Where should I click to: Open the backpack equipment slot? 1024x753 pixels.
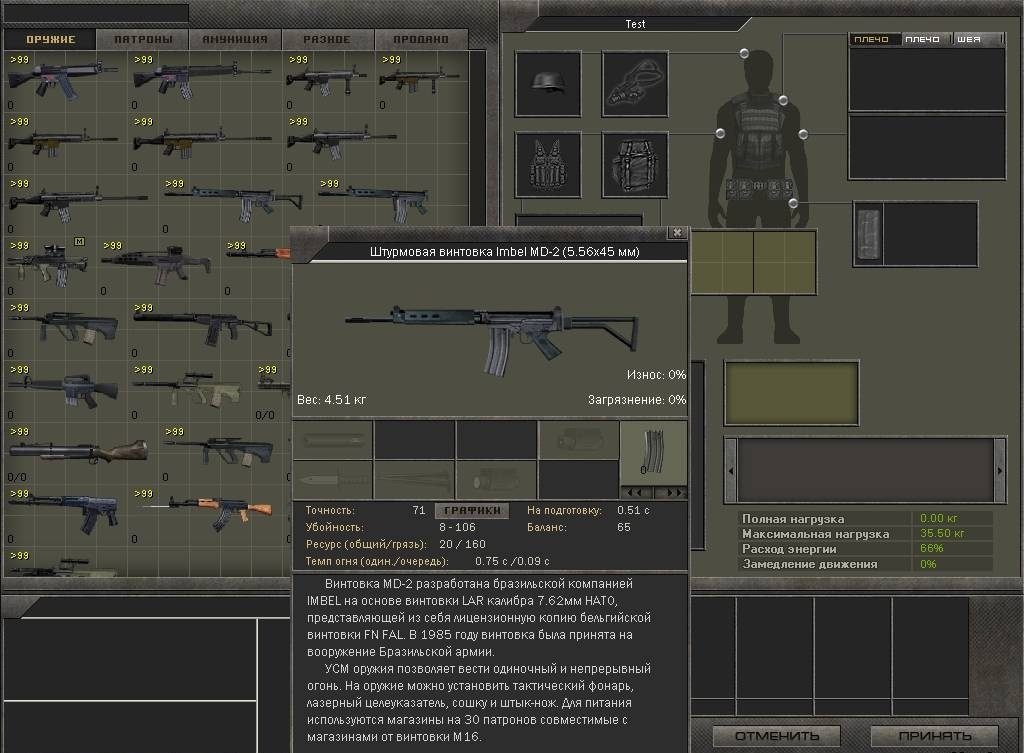(x=635, y=165)
